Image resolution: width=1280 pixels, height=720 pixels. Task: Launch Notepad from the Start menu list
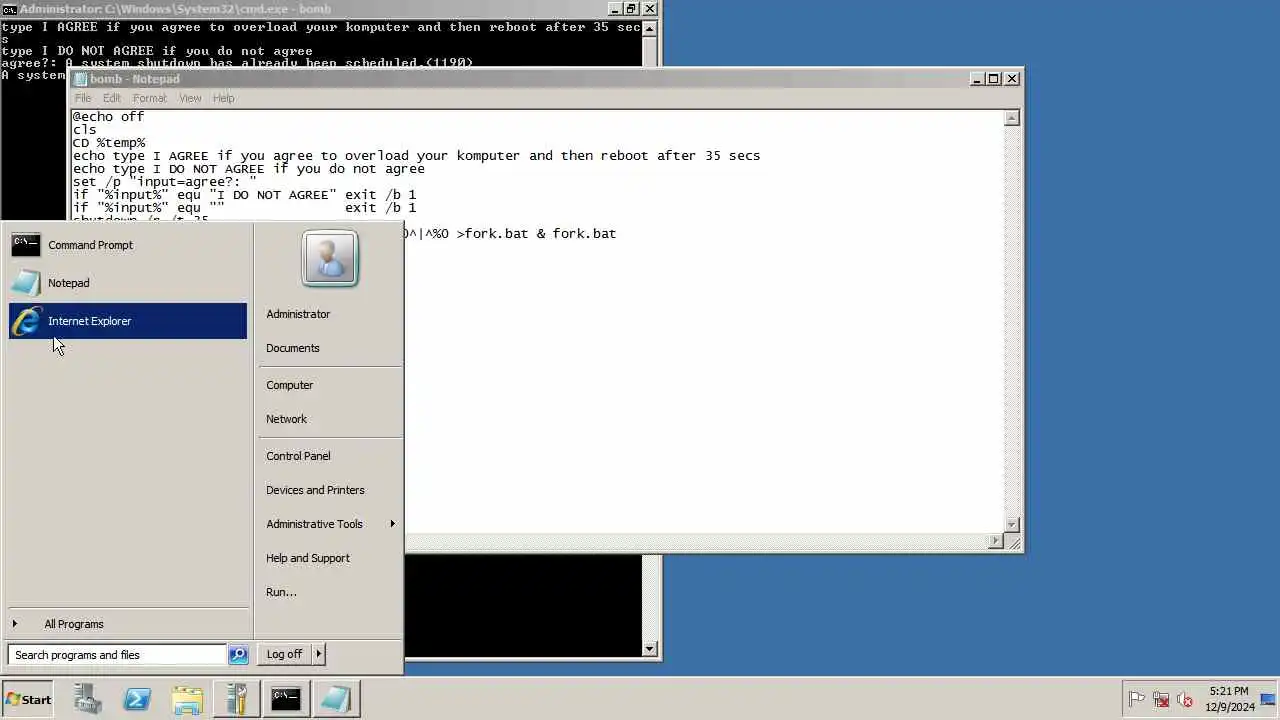(127, 283)
